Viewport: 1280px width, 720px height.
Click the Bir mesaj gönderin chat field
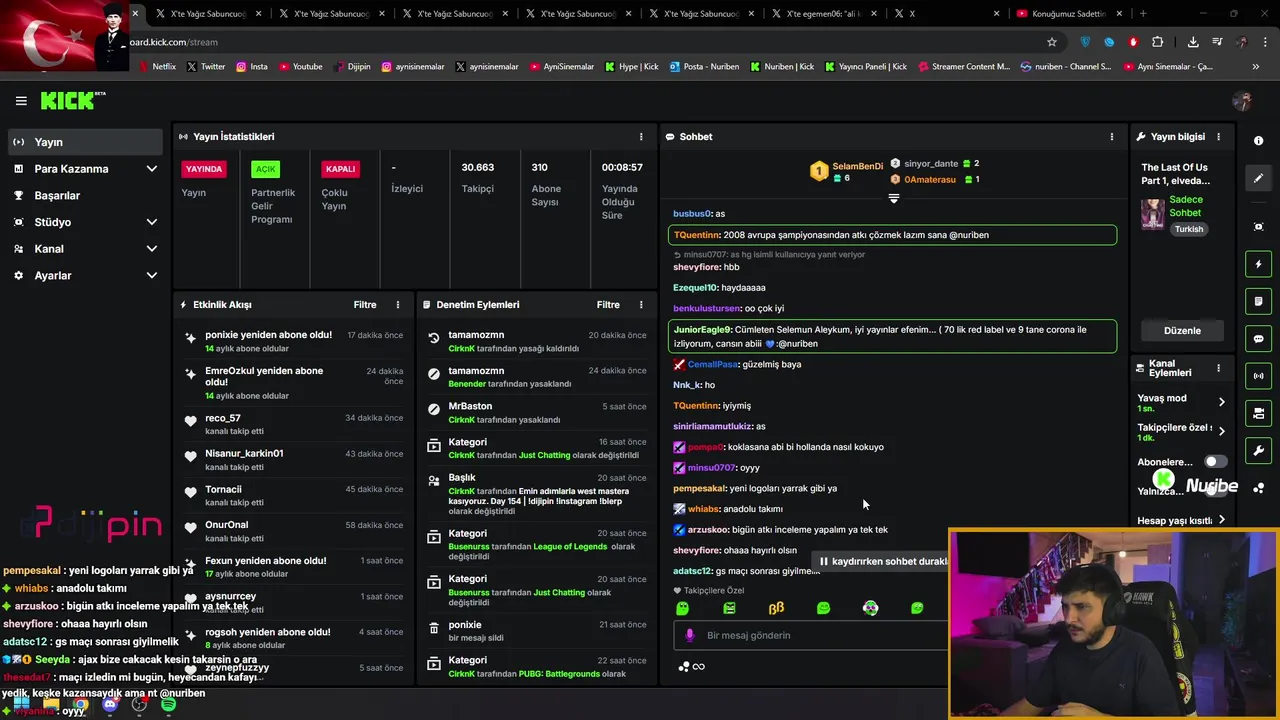(x=812, y=636)
